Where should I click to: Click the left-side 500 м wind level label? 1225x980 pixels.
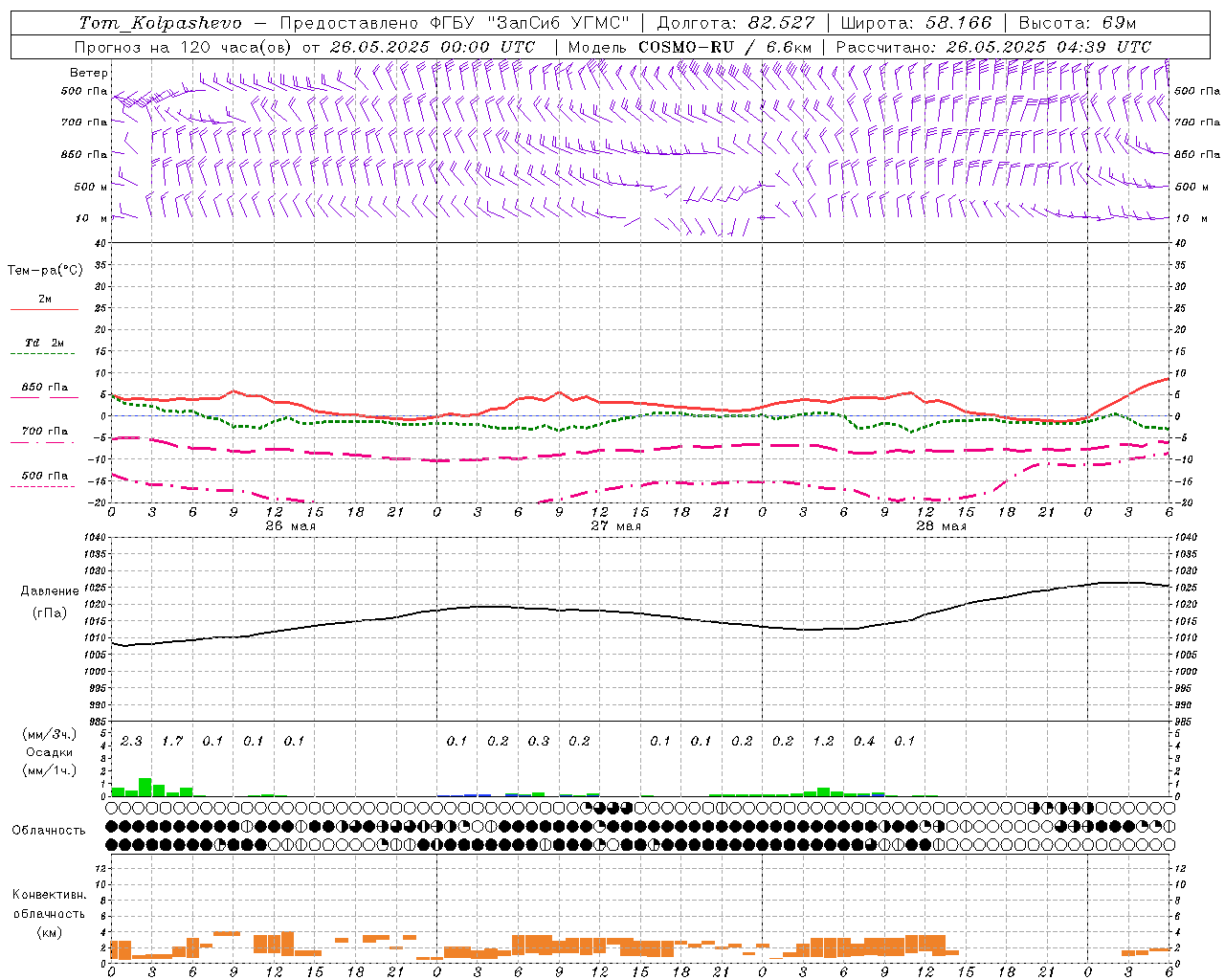click(92, 187)
